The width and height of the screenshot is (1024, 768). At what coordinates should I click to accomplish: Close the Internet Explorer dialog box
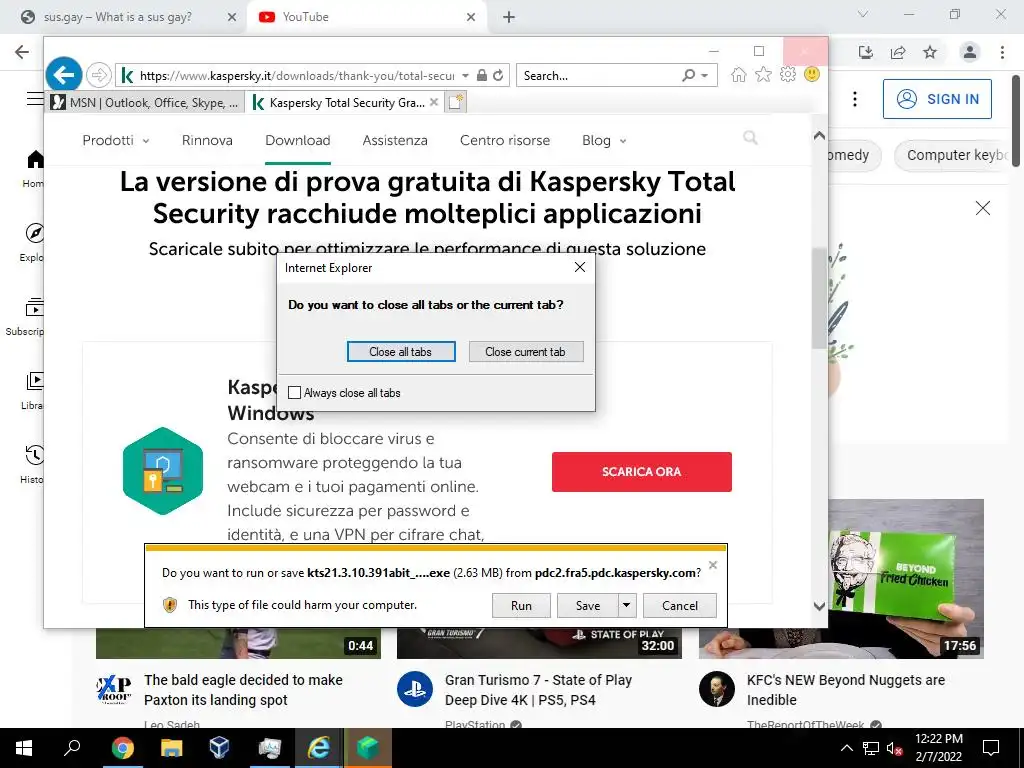tap(579, 267)
